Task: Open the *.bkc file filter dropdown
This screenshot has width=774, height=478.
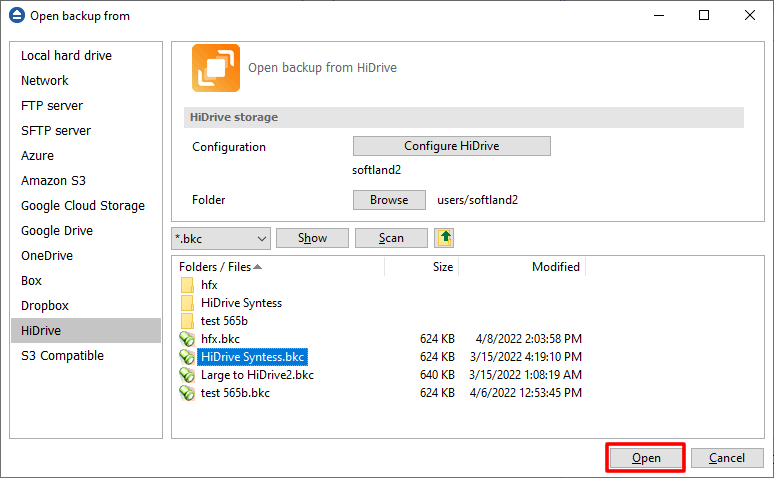Action: [x=221, y=239]
